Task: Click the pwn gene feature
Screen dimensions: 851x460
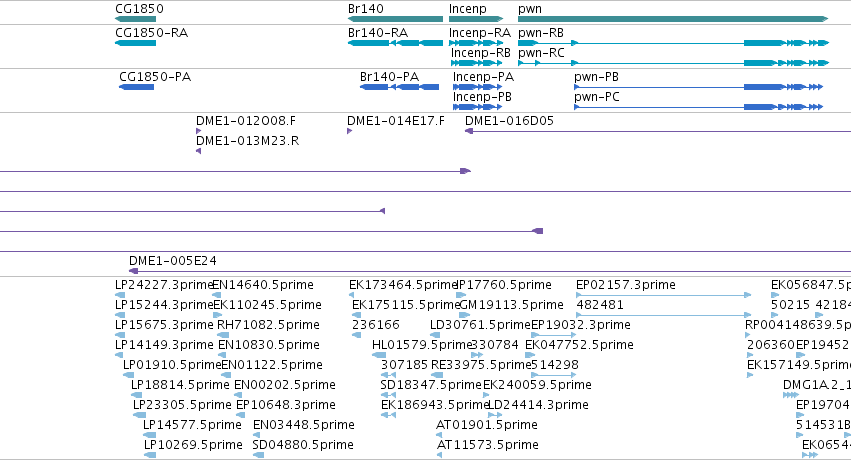Action: coord(673,19)
